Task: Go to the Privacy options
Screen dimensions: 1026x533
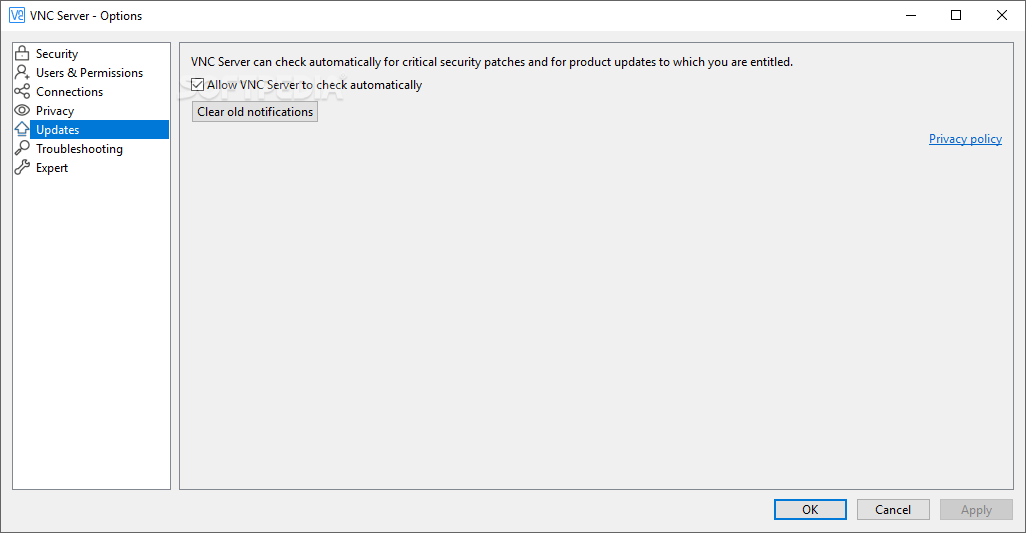Action: pos(55,111)
